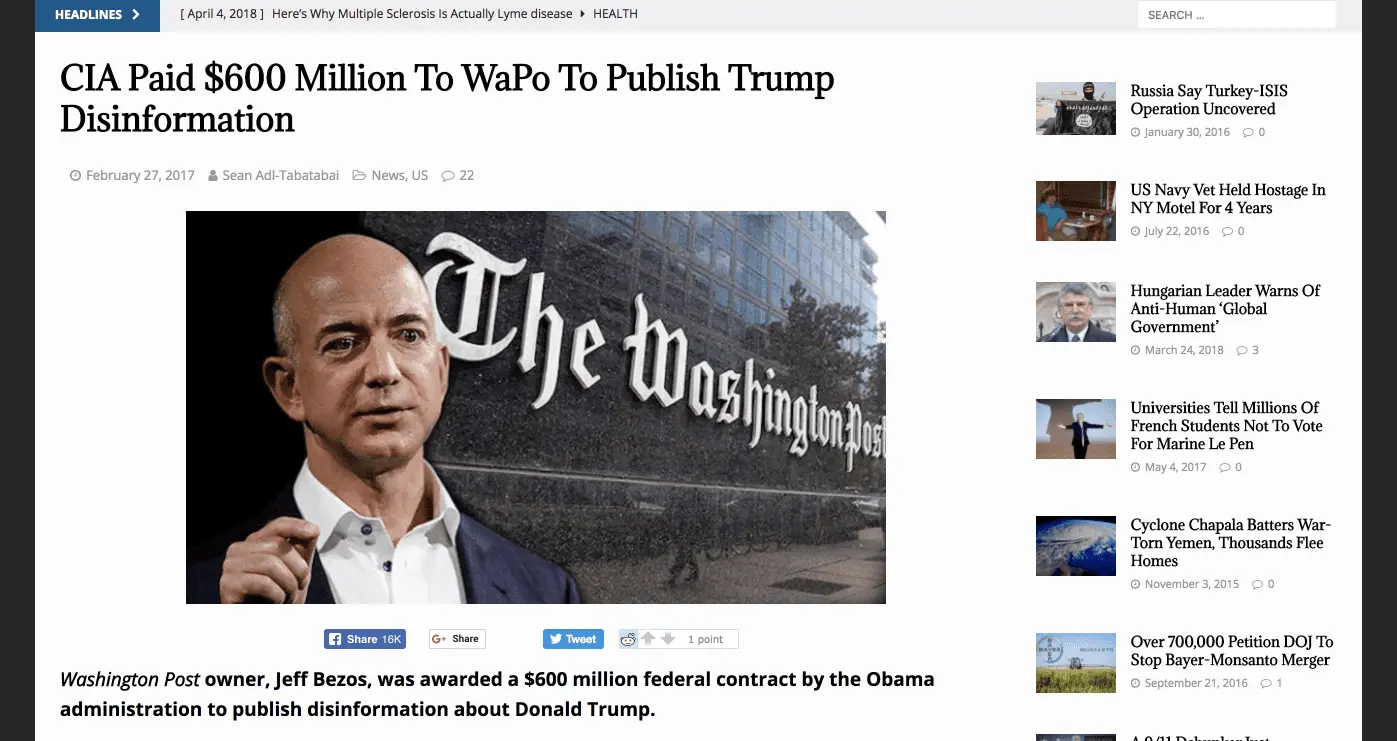Open the News category link
The image size is (1397, 741).
[387, 175]
